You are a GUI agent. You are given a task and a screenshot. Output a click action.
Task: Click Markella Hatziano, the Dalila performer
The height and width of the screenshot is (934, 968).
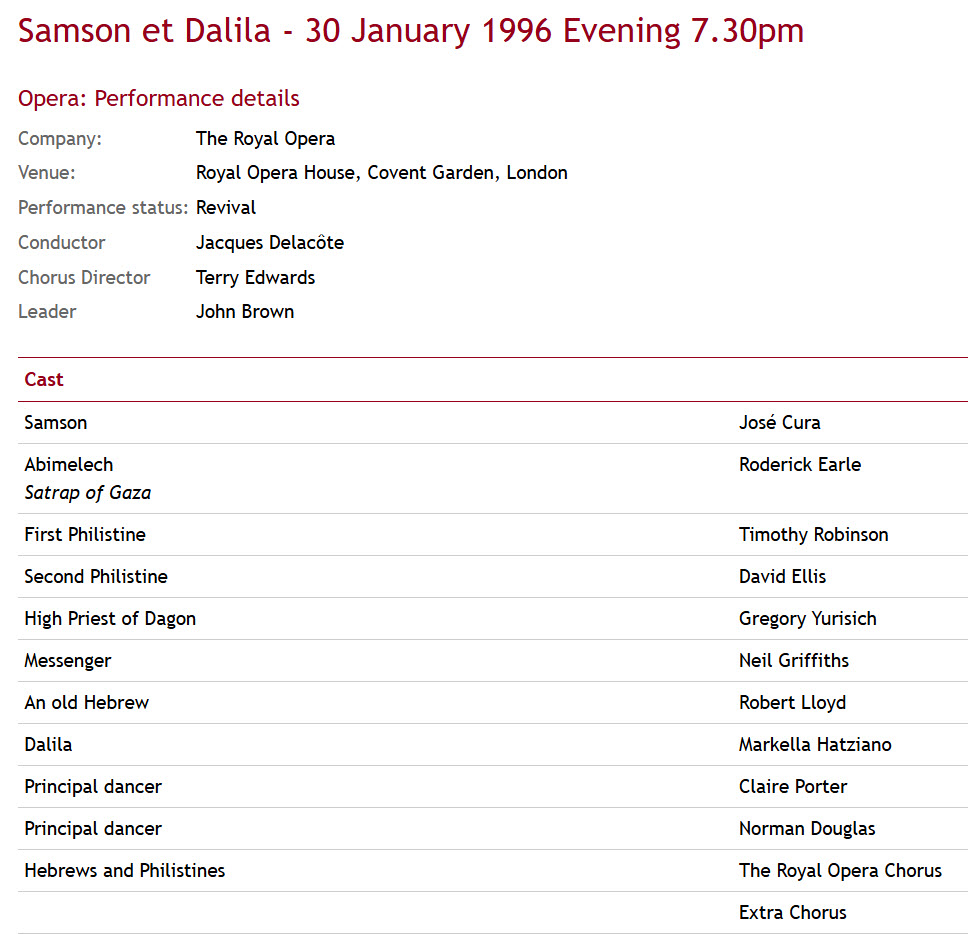point(815,744)
